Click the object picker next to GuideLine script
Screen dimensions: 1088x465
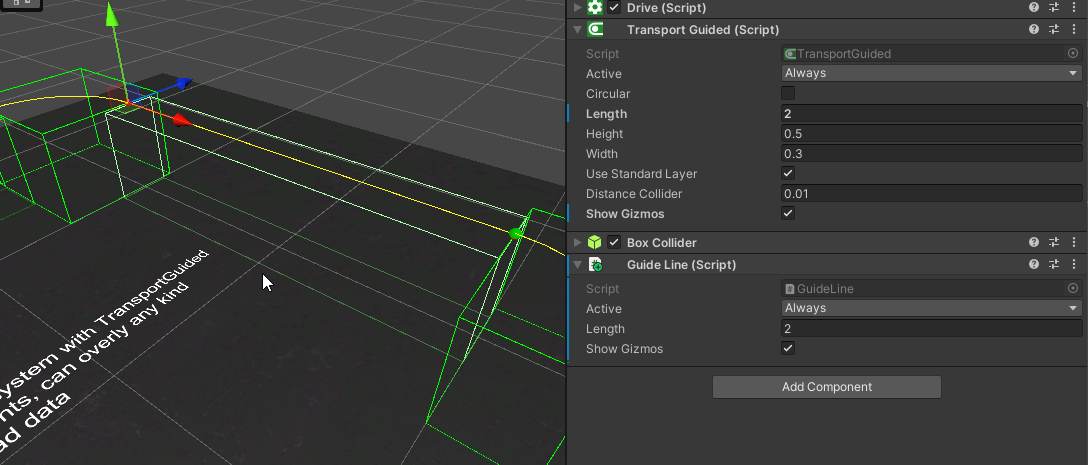[x=1073, y=289]
